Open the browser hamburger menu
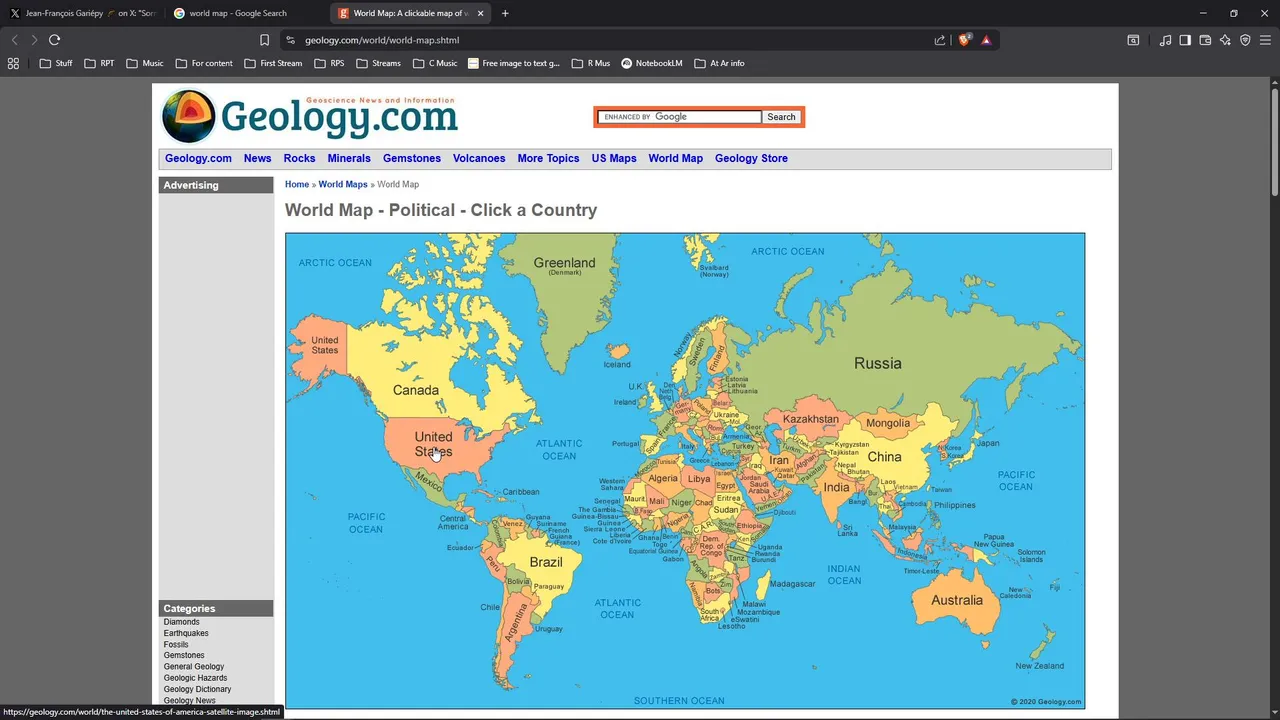1280x720 pixels. pos(1265,40)
